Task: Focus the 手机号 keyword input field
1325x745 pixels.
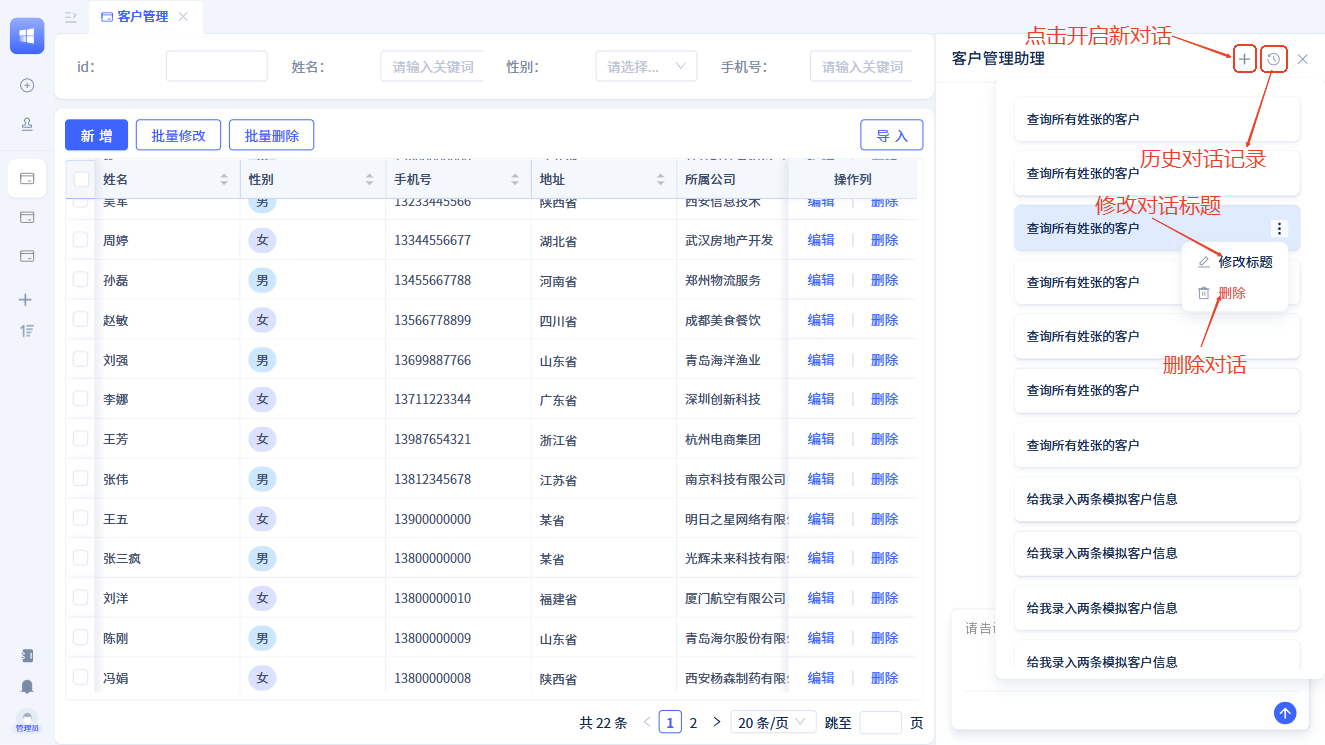Action: point(861,67)
